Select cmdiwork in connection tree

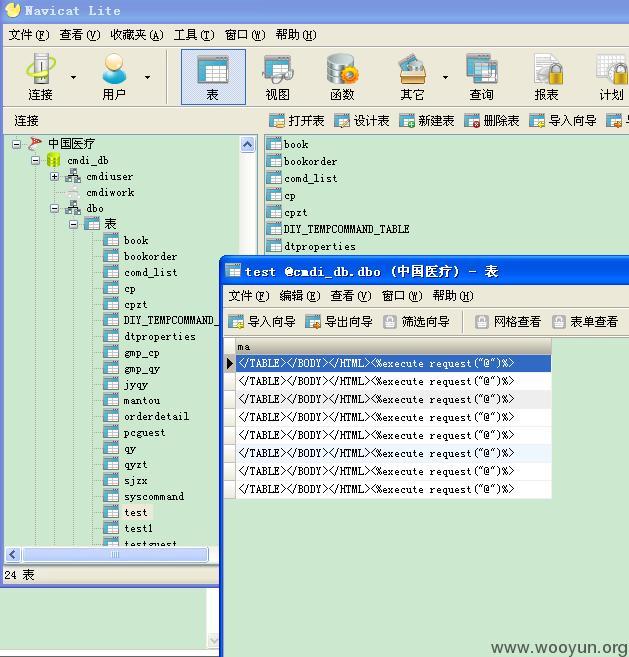pyautogui.click(x=110, y=192)
